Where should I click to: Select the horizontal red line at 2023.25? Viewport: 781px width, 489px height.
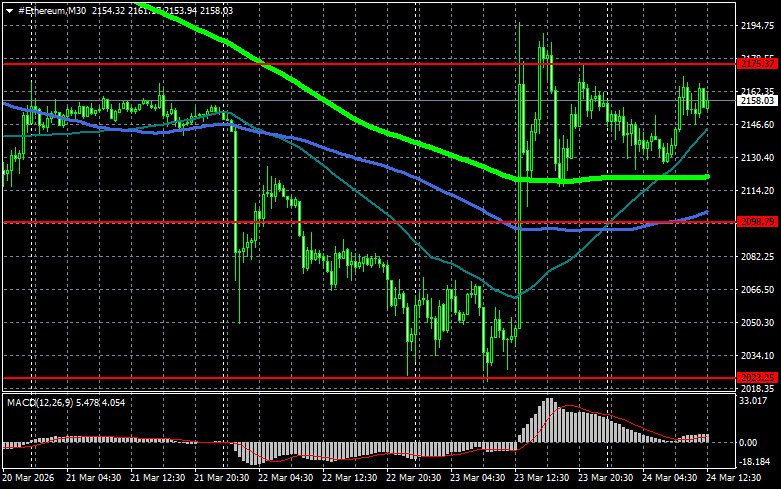coord(369,378)
